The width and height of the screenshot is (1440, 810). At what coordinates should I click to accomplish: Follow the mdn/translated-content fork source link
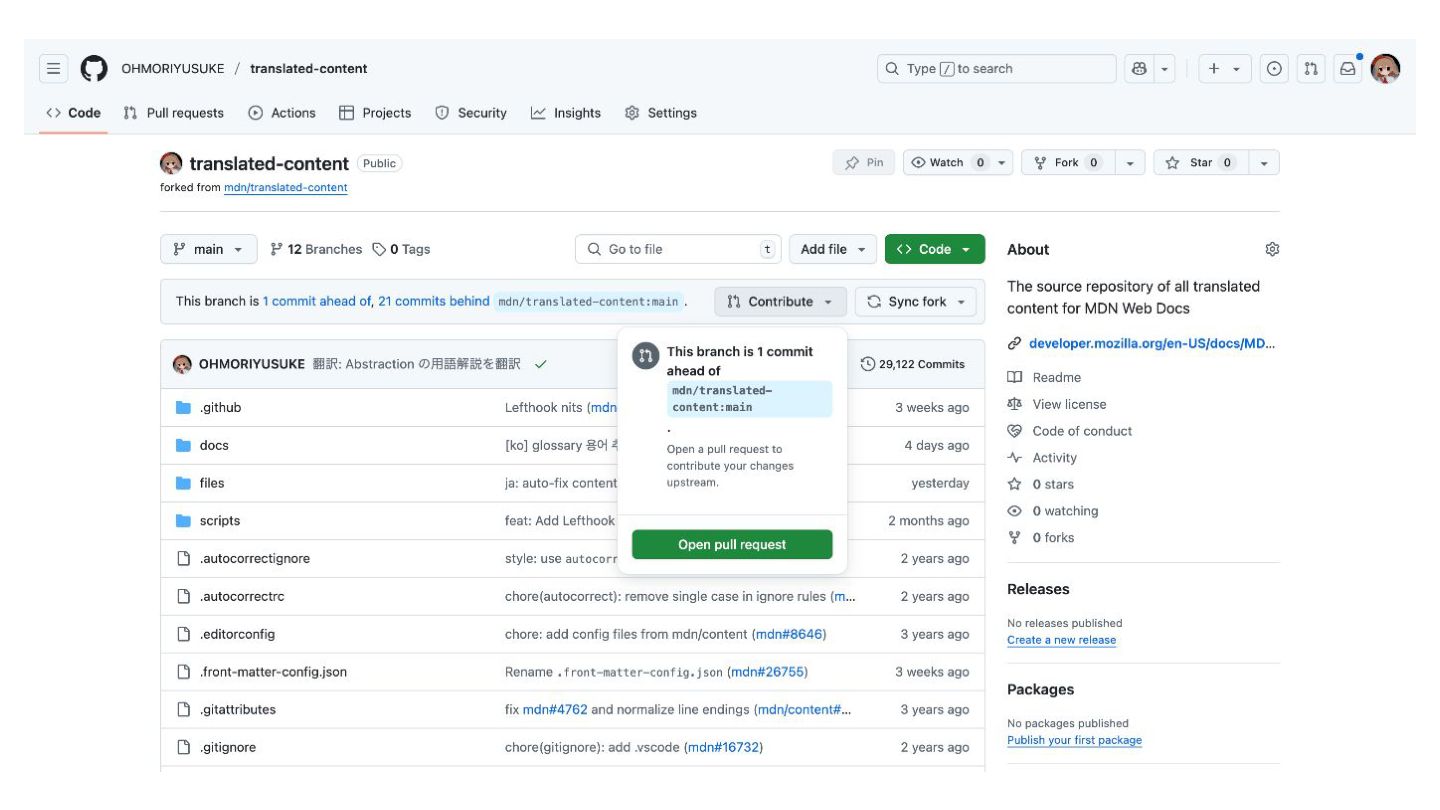[x=286, y=188]
